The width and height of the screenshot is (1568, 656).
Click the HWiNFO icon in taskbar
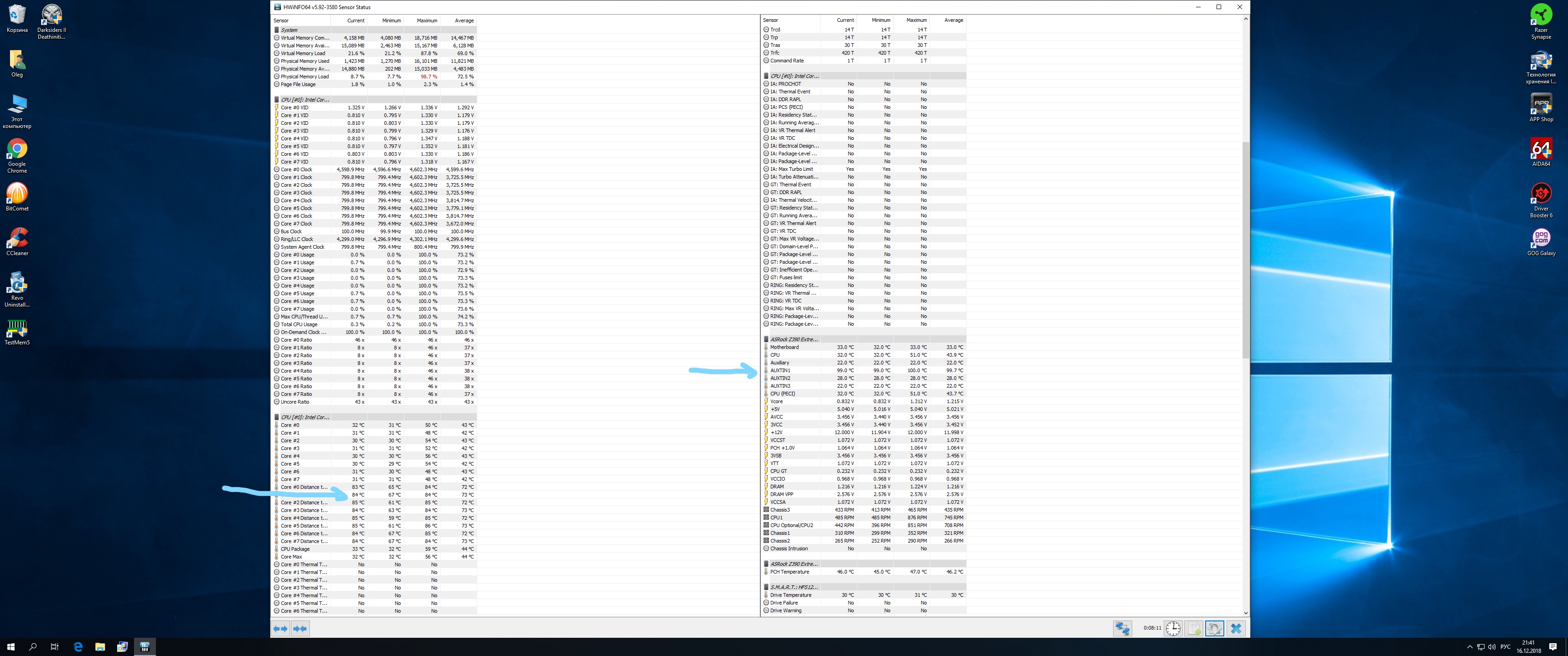144,647
